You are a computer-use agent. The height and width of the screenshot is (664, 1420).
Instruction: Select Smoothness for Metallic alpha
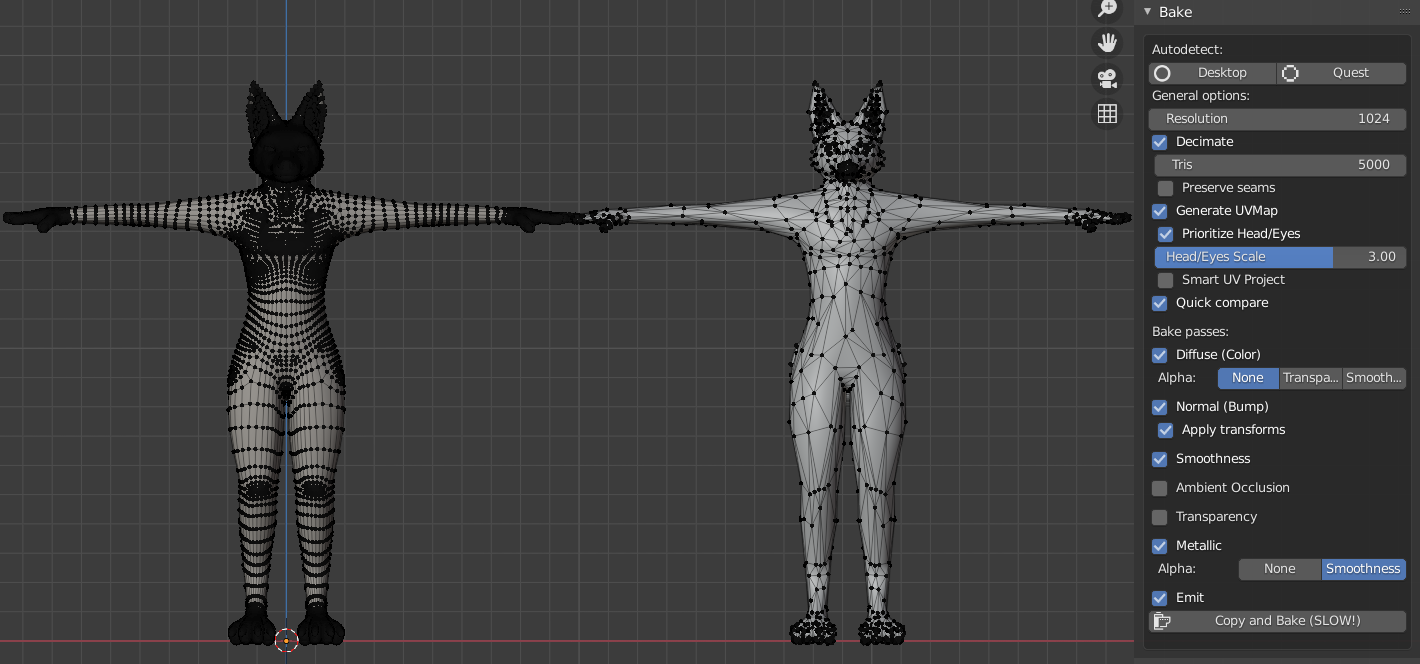click(1364, 569)
